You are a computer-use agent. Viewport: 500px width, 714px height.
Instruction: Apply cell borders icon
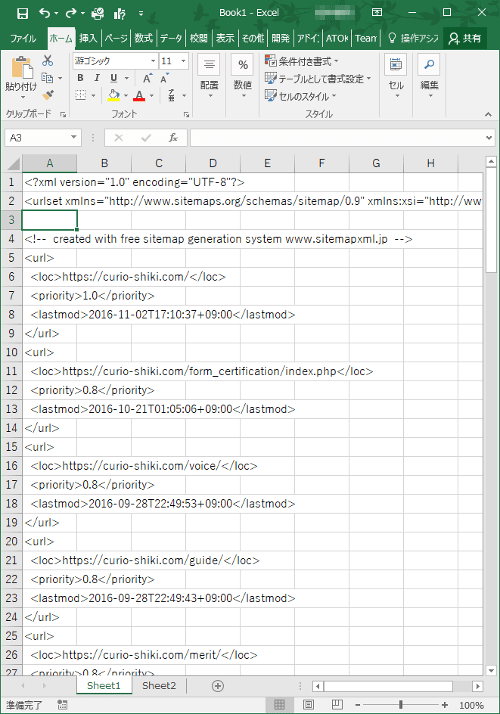coord(81,95)
